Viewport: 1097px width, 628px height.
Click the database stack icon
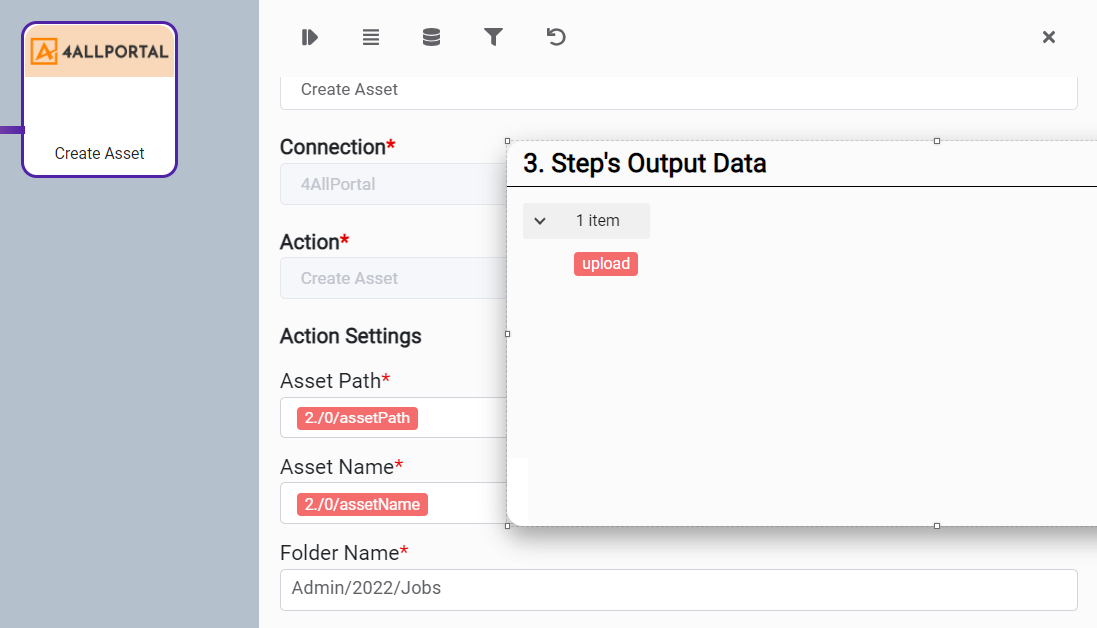click(431, 37)
